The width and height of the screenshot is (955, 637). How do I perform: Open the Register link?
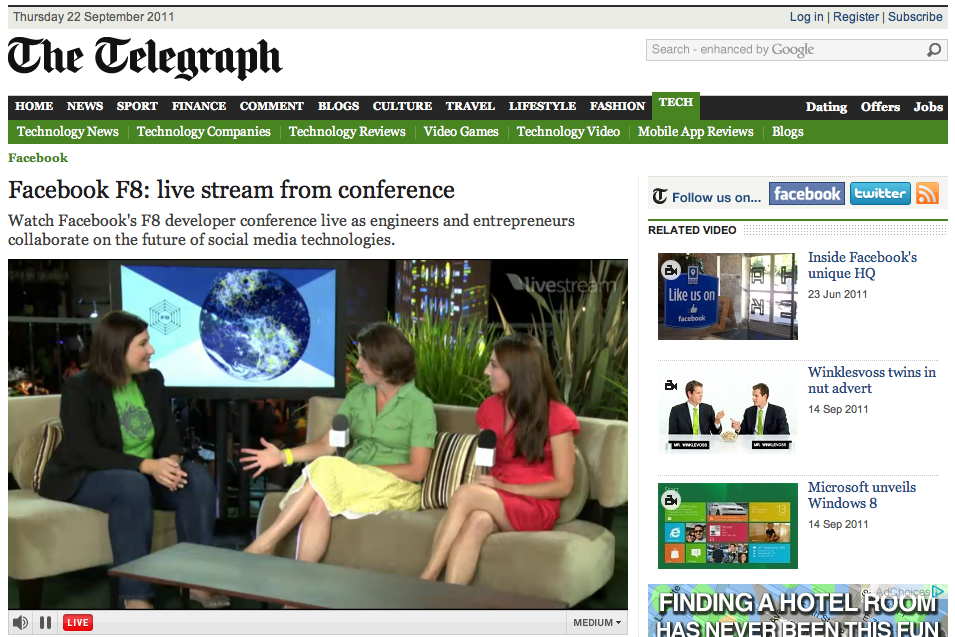point(856,17)
